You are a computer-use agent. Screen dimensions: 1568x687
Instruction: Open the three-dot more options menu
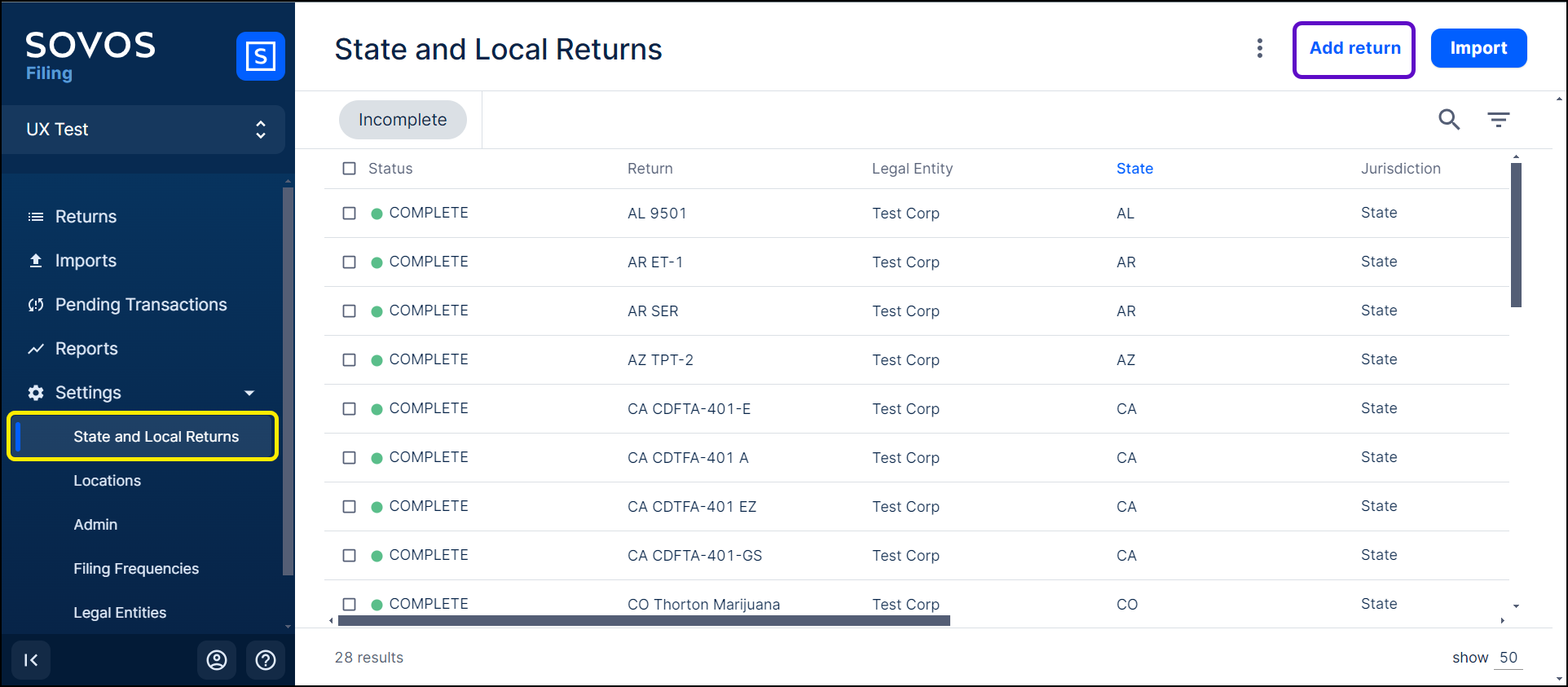click(1259, 48)
